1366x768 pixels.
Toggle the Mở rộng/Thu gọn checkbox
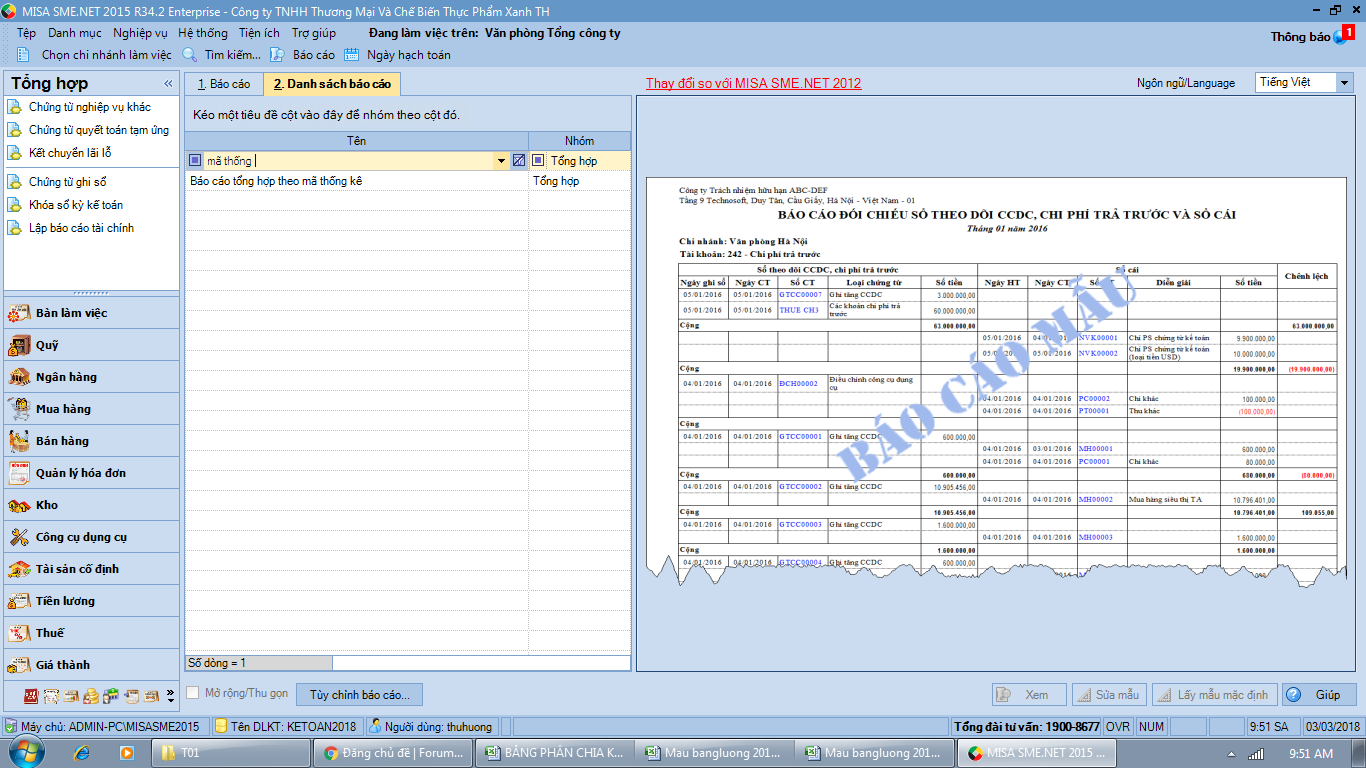193,693
